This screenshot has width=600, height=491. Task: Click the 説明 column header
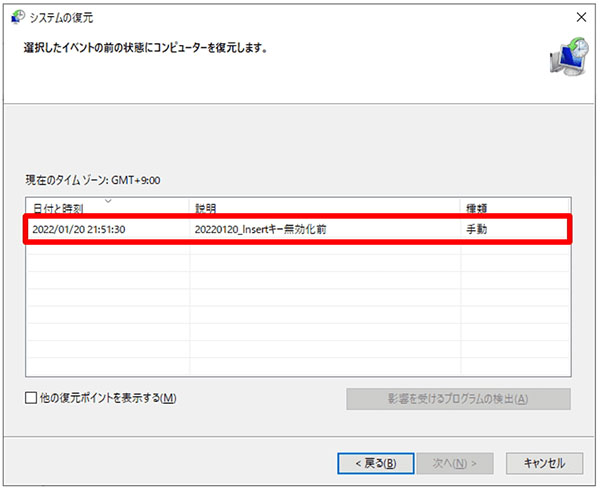coord(324,207)
